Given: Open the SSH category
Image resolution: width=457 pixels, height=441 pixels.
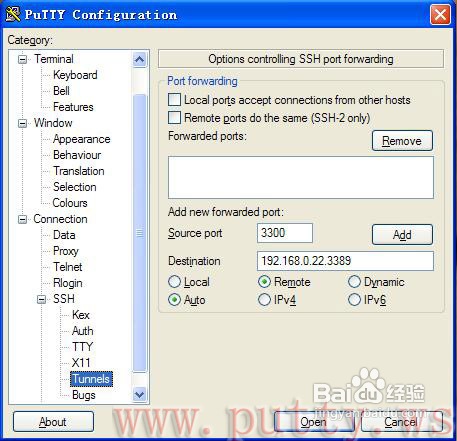Looking at the screenshot, I should [64, 299].
